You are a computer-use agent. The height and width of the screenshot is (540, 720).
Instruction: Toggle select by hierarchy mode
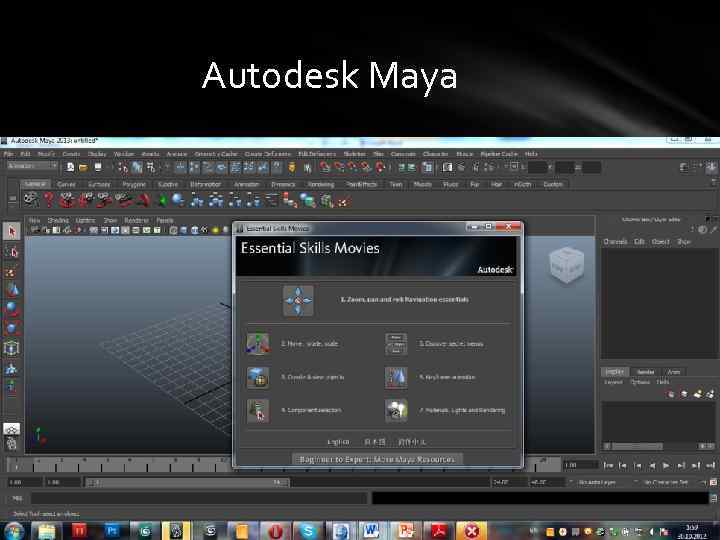(123, 168)
